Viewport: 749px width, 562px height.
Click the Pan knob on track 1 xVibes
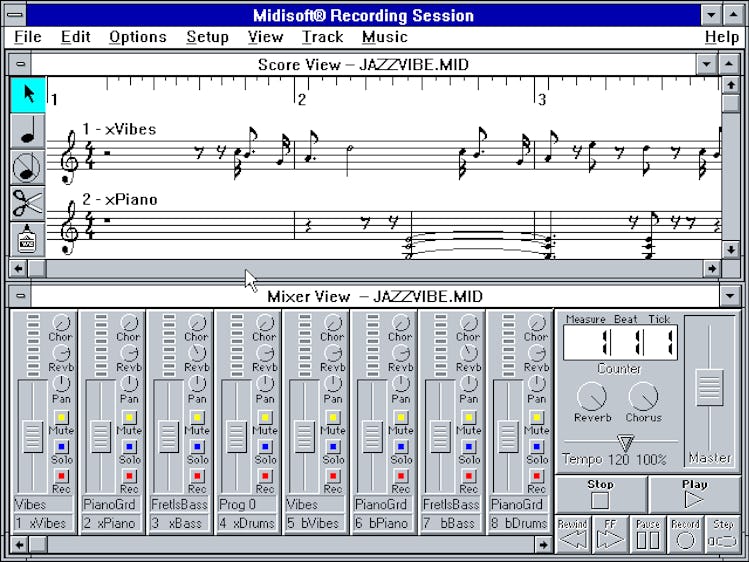pyautogui.click(x=61, y=383)
